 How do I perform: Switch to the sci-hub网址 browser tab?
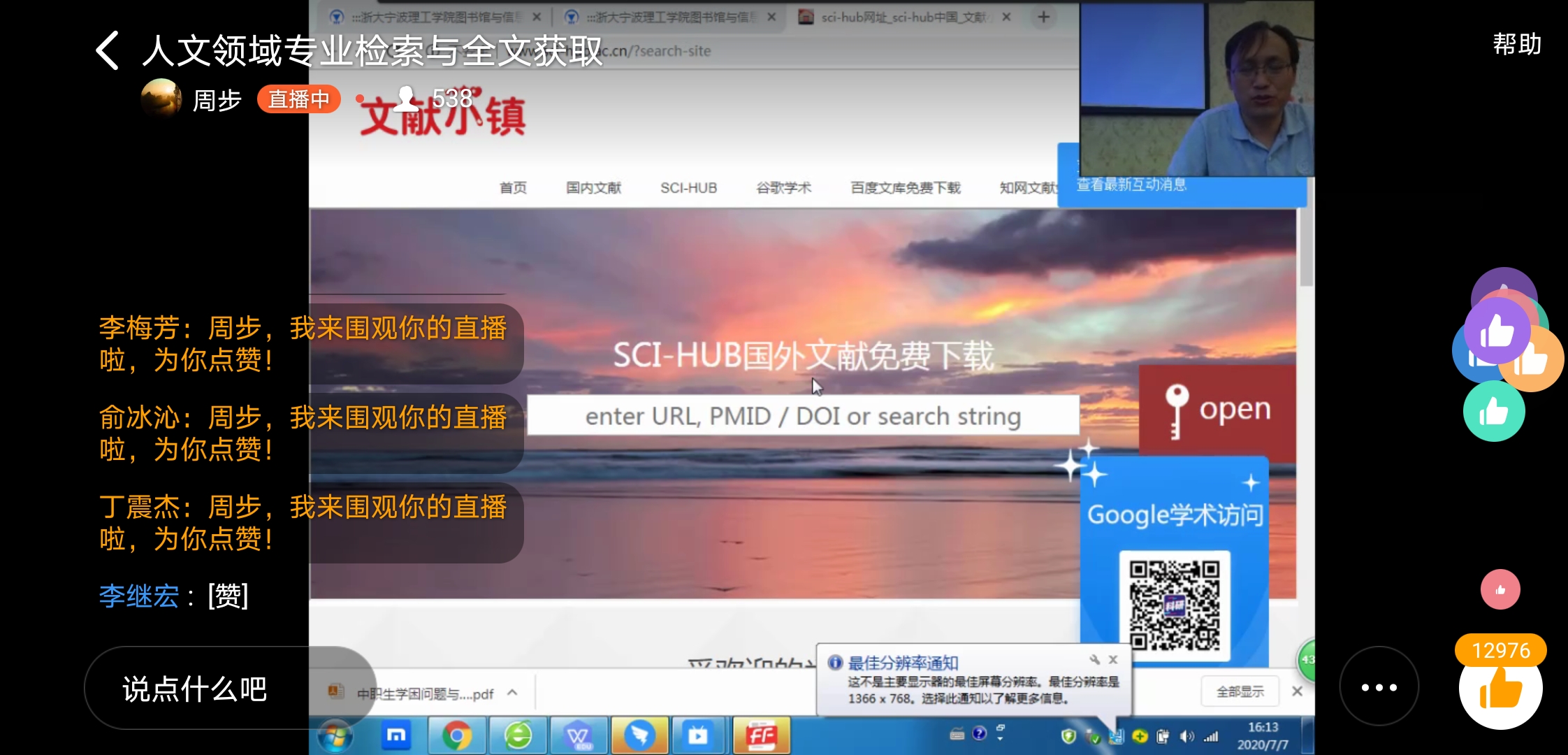point(901,17)
